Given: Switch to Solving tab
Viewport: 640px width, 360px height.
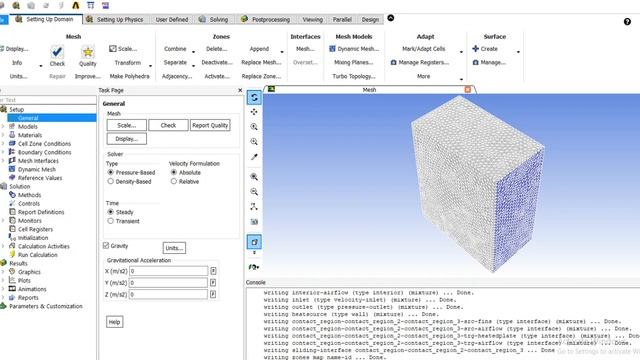Looking at the screenshot, I should (214, 19).
